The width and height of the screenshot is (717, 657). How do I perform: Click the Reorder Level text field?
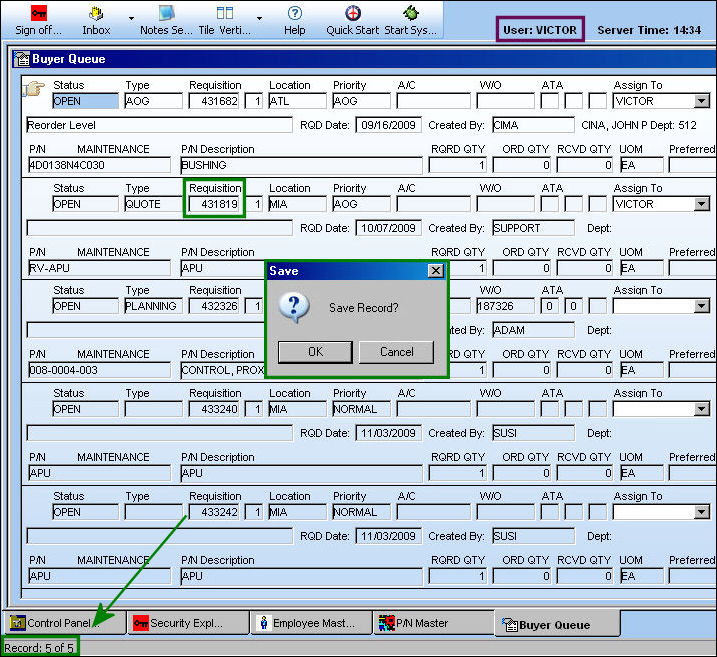click(159, 125)
